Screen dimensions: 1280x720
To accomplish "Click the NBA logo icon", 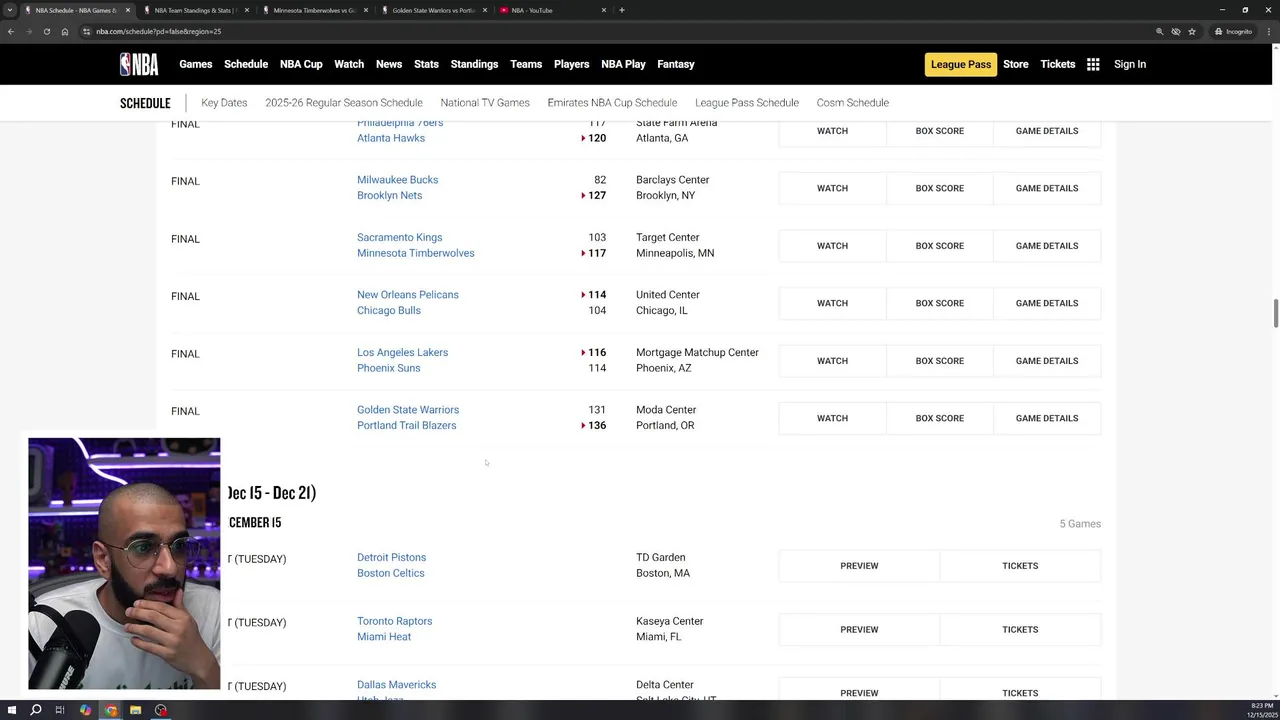I will click(x=139, y=64).
